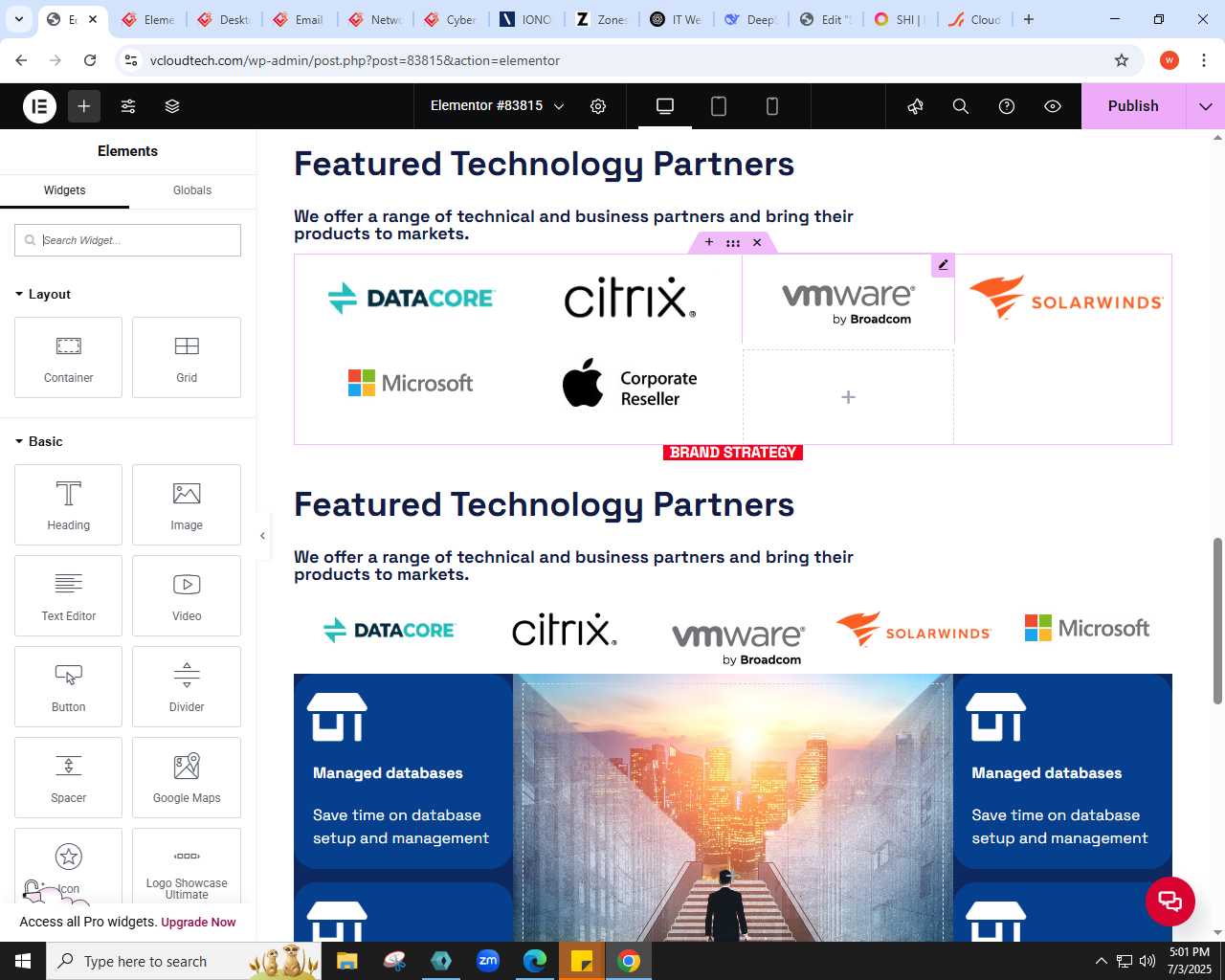Open Chrome tab search dropdown arrow
The height and width of the screenshot is (980, 1225).
pyautogui.click(x=18, y=19)
